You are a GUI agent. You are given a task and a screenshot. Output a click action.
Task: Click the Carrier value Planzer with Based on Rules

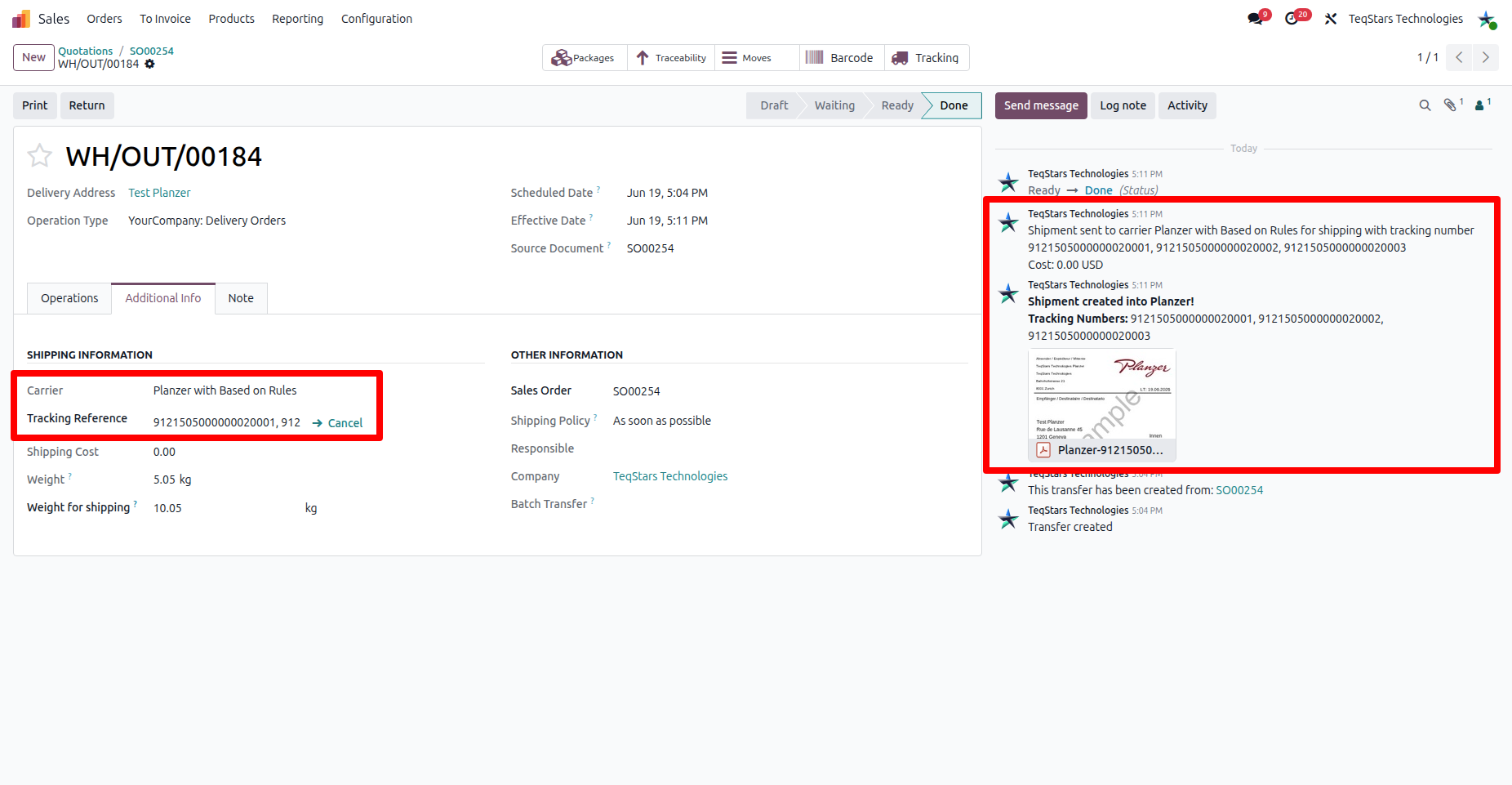click(225, 390)
